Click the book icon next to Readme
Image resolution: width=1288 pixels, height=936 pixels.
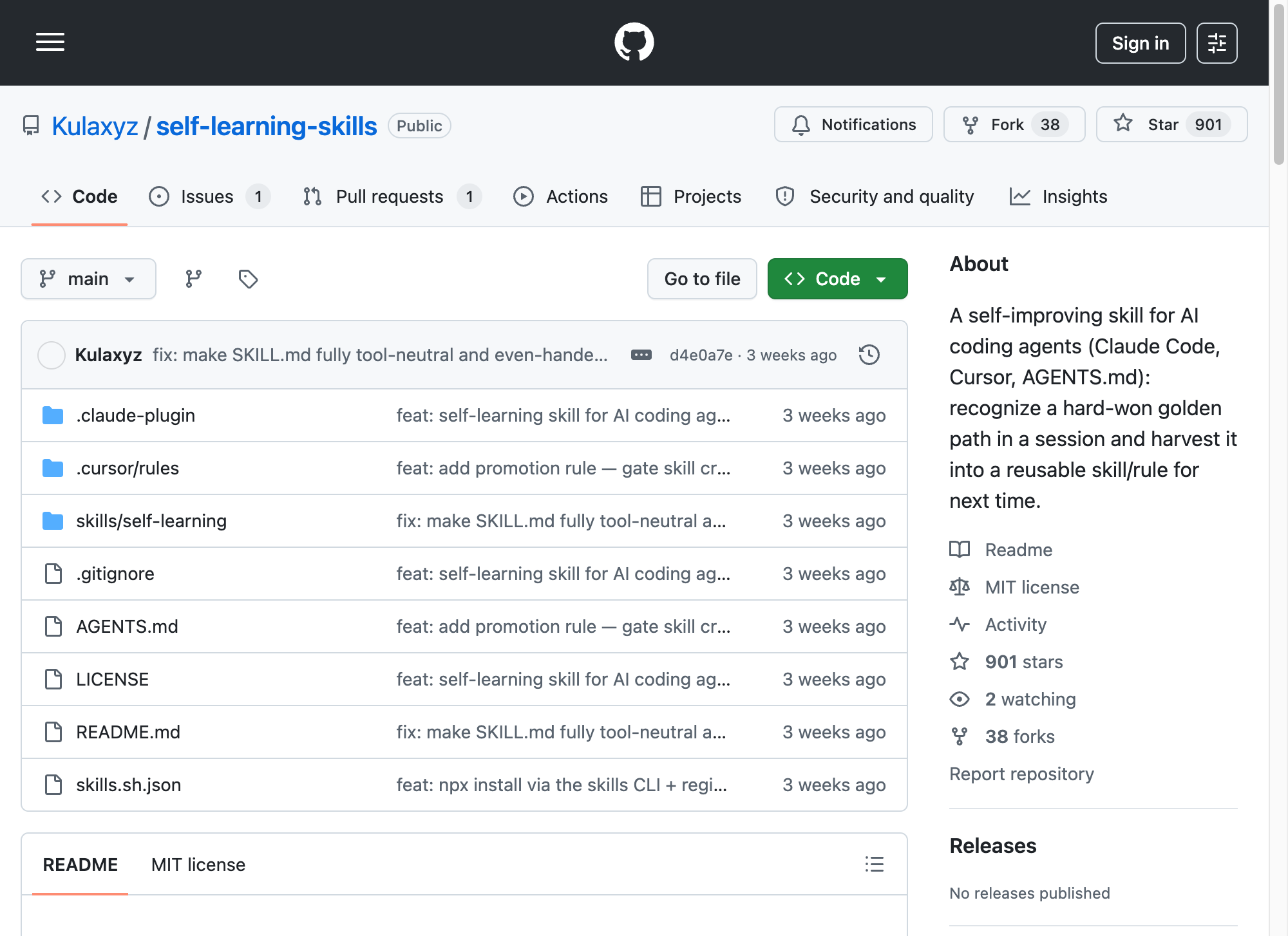pos(960,549)
